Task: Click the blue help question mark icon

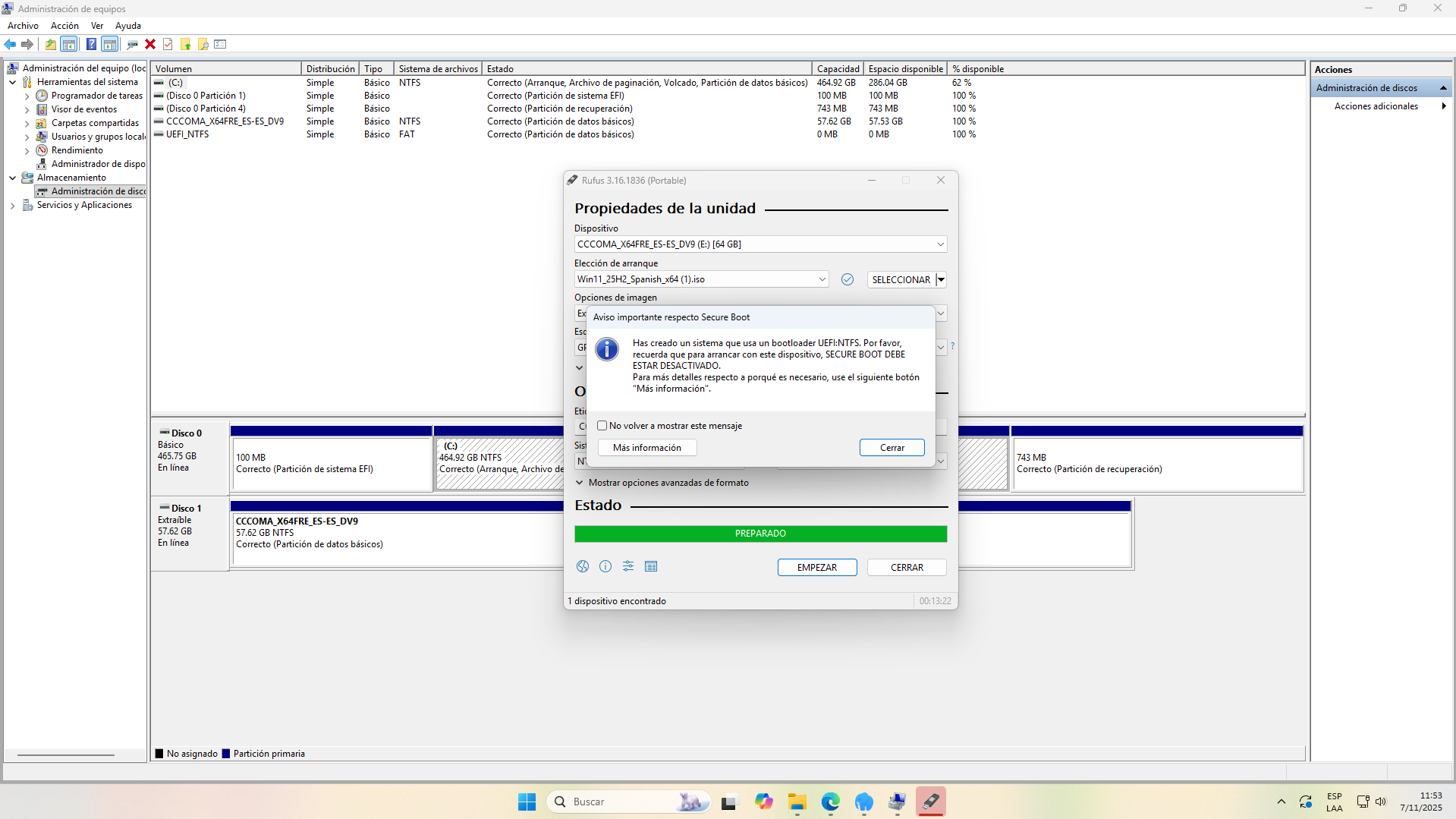Action: 91,44
